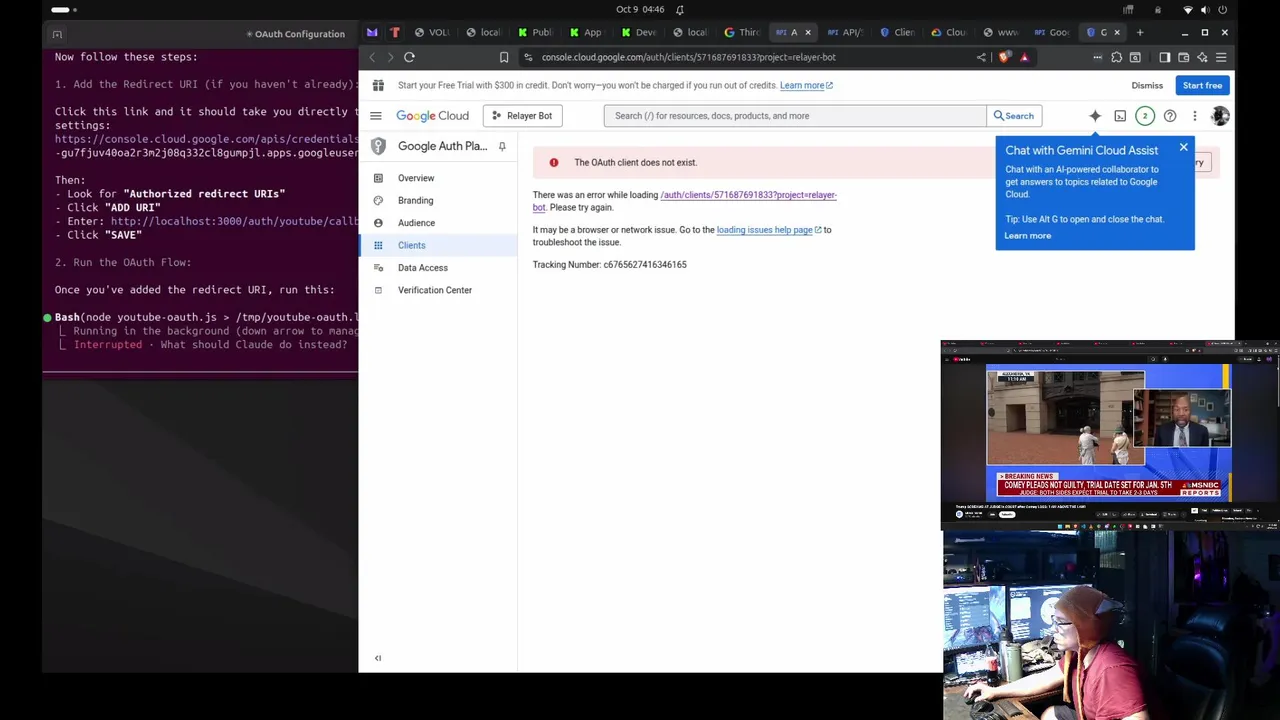Click the notification bell in top bar

point(680,9)
